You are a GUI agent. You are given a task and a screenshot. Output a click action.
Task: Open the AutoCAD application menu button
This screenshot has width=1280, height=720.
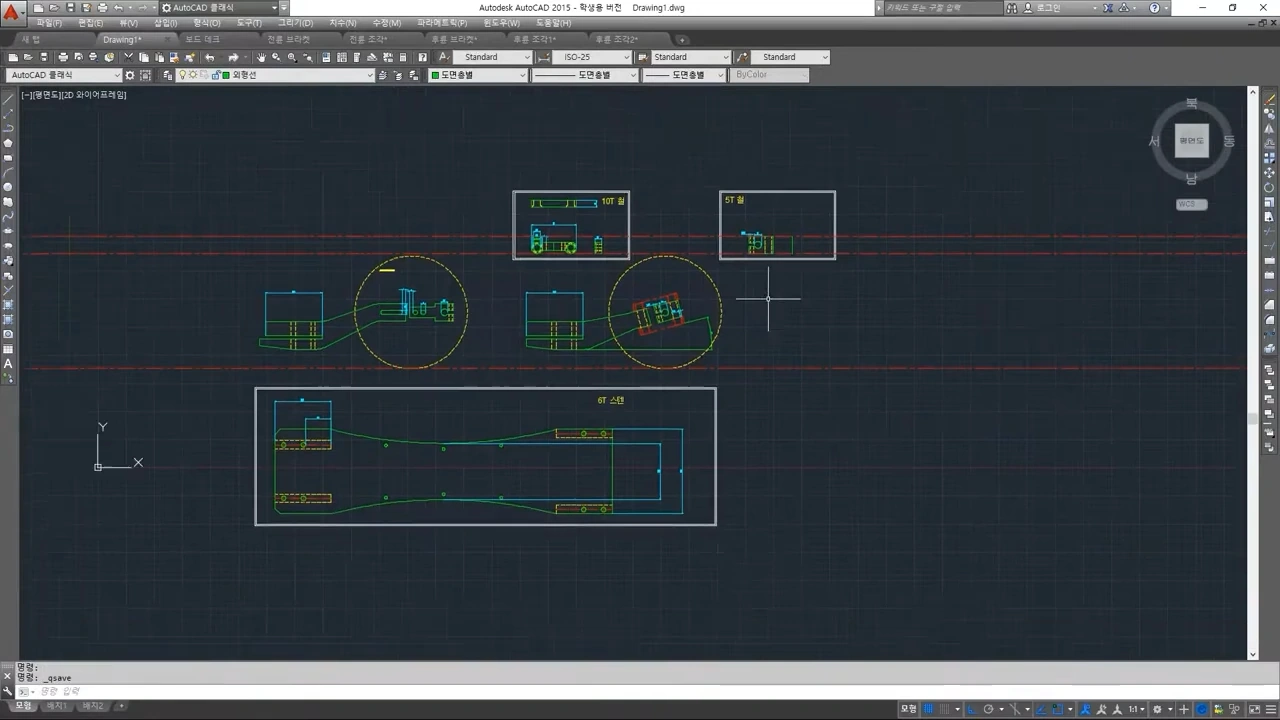13,12
